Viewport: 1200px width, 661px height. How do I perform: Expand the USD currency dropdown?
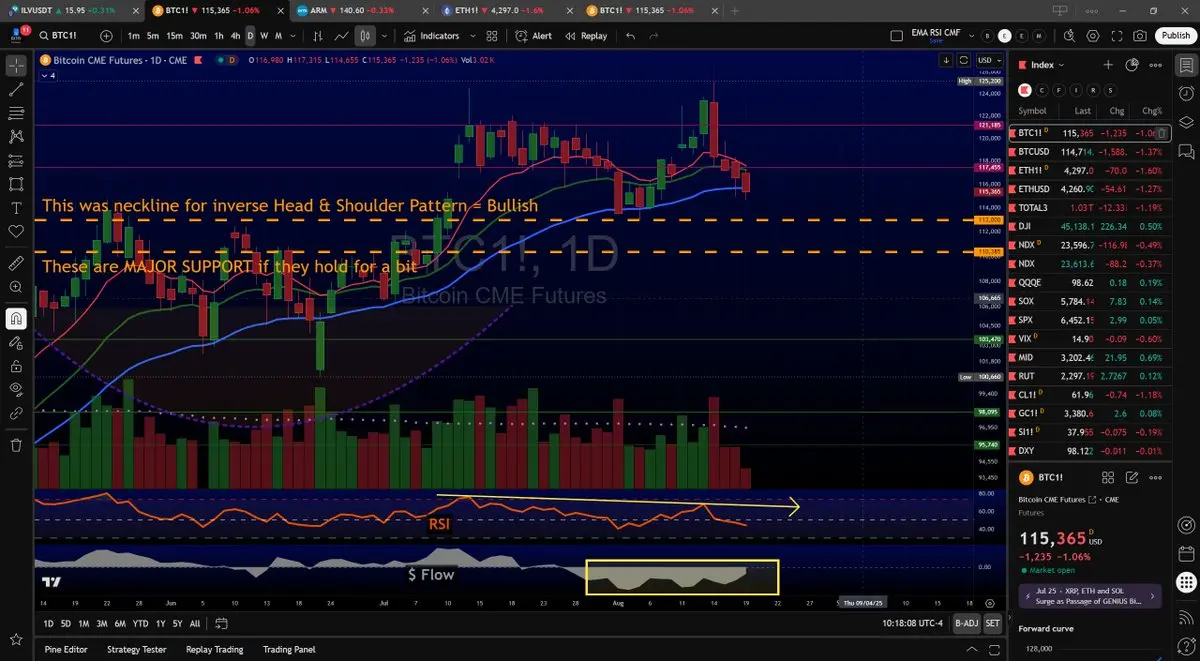tap(990, 60)
